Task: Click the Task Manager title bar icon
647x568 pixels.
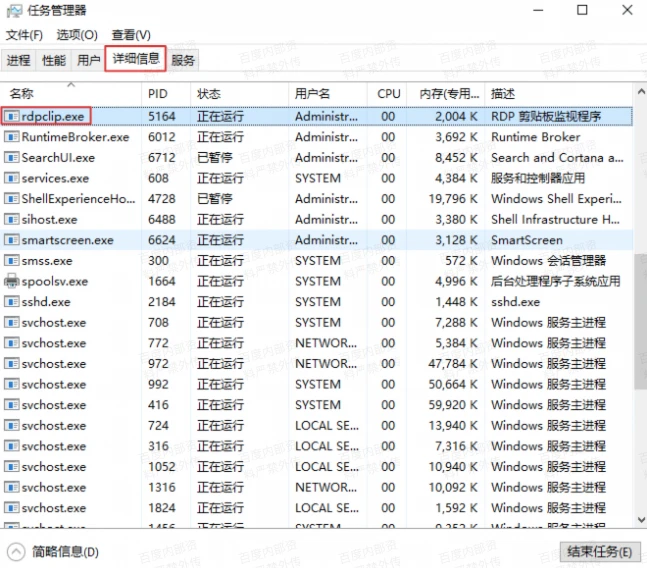Action: point(14,11)
